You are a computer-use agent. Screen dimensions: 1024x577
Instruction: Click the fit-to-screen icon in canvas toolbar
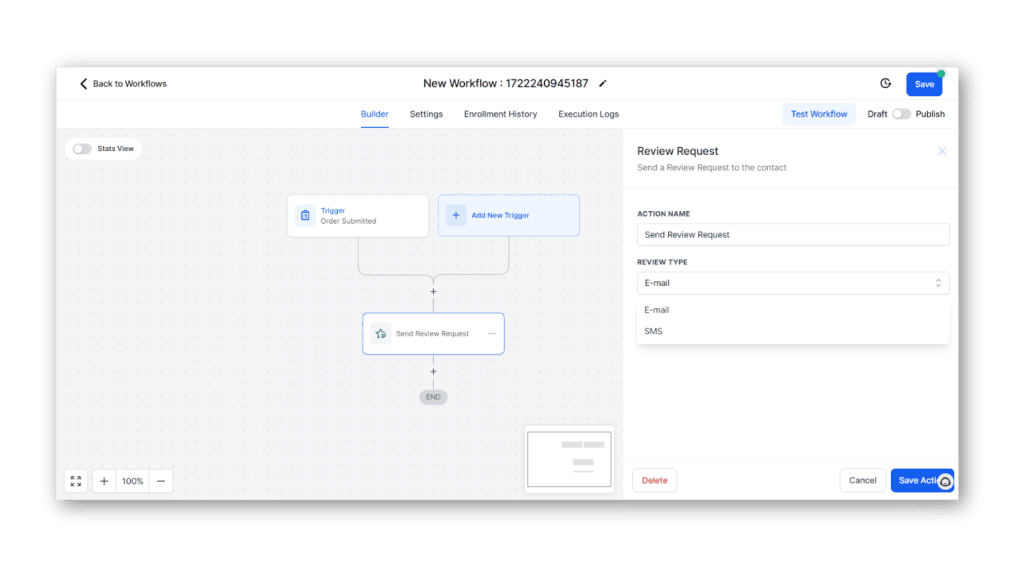(76, 480)
